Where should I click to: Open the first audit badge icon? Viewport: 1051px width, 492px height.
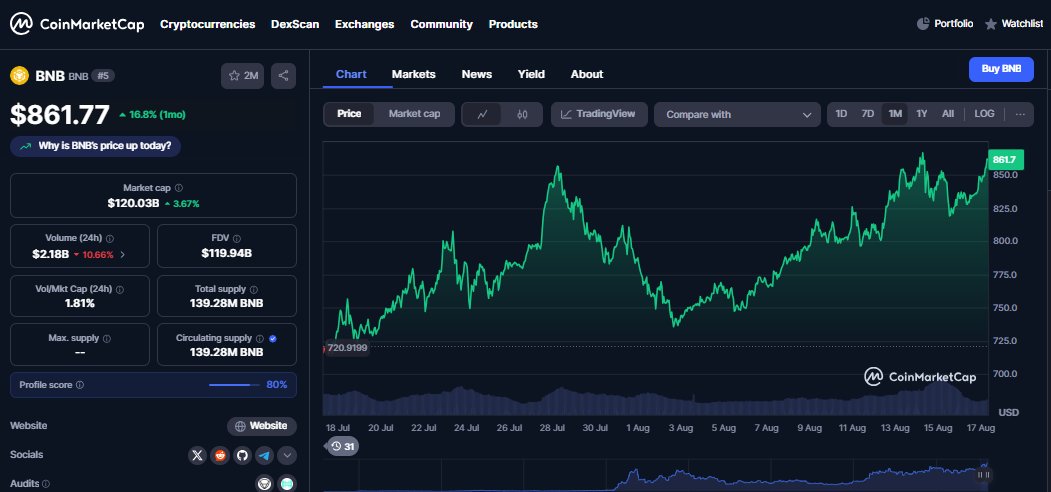265,483
